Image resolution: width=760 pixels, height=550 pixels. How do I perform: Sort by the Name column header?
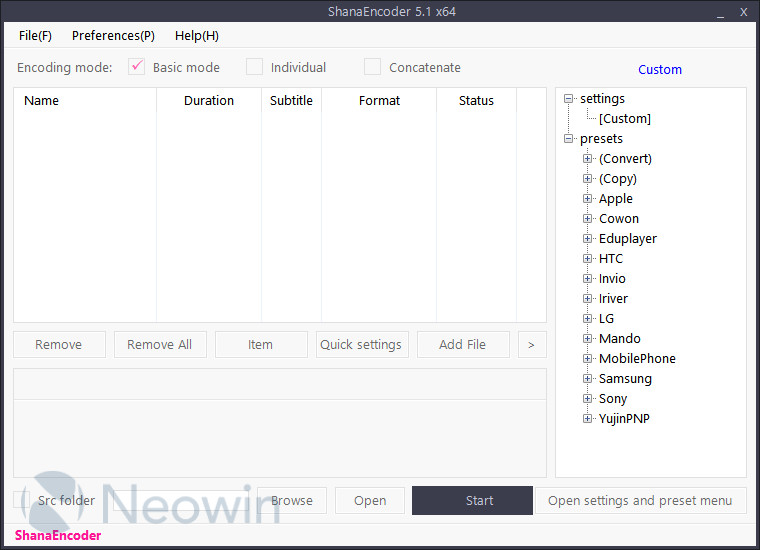tap(85, 100)
